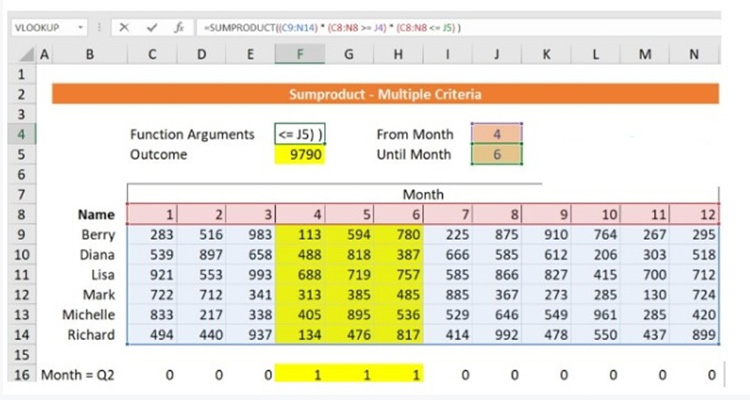Select column N header
The height and width of the screenshot is (400, 750).
[694, 55]
